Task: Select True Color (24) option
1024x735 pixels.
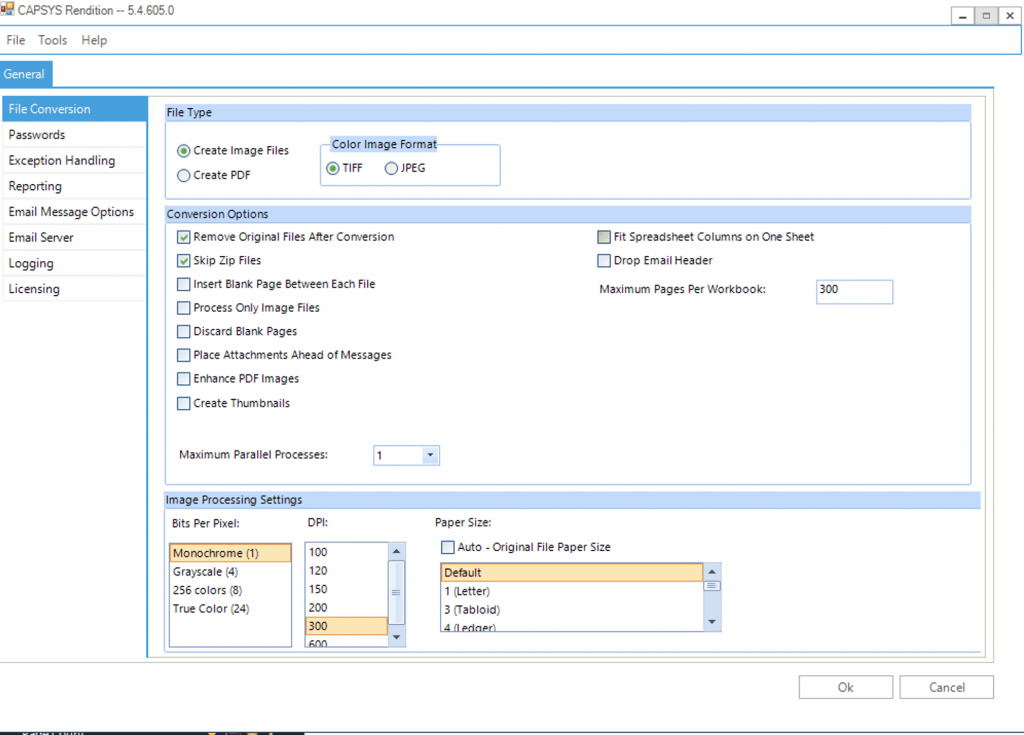Action: [230, 608]
